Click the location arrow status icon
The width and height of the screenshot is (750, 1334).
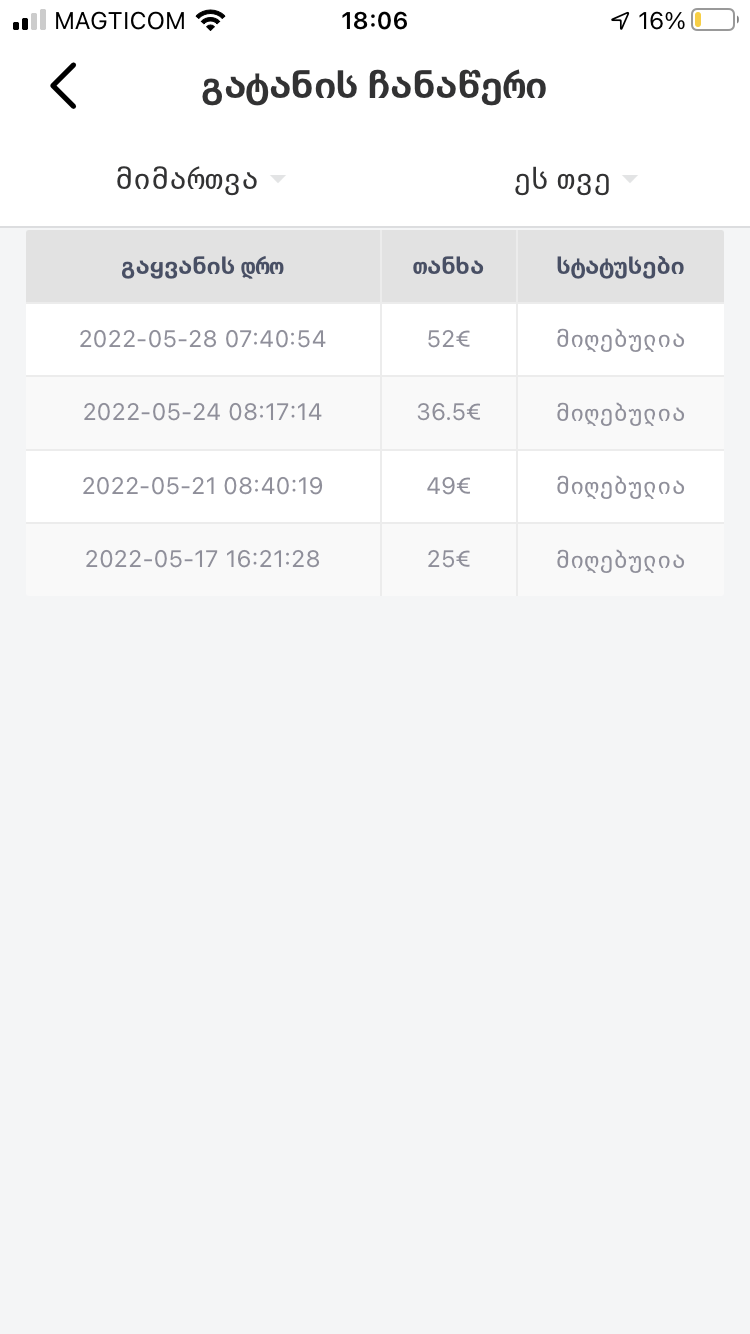coord(621,20)
